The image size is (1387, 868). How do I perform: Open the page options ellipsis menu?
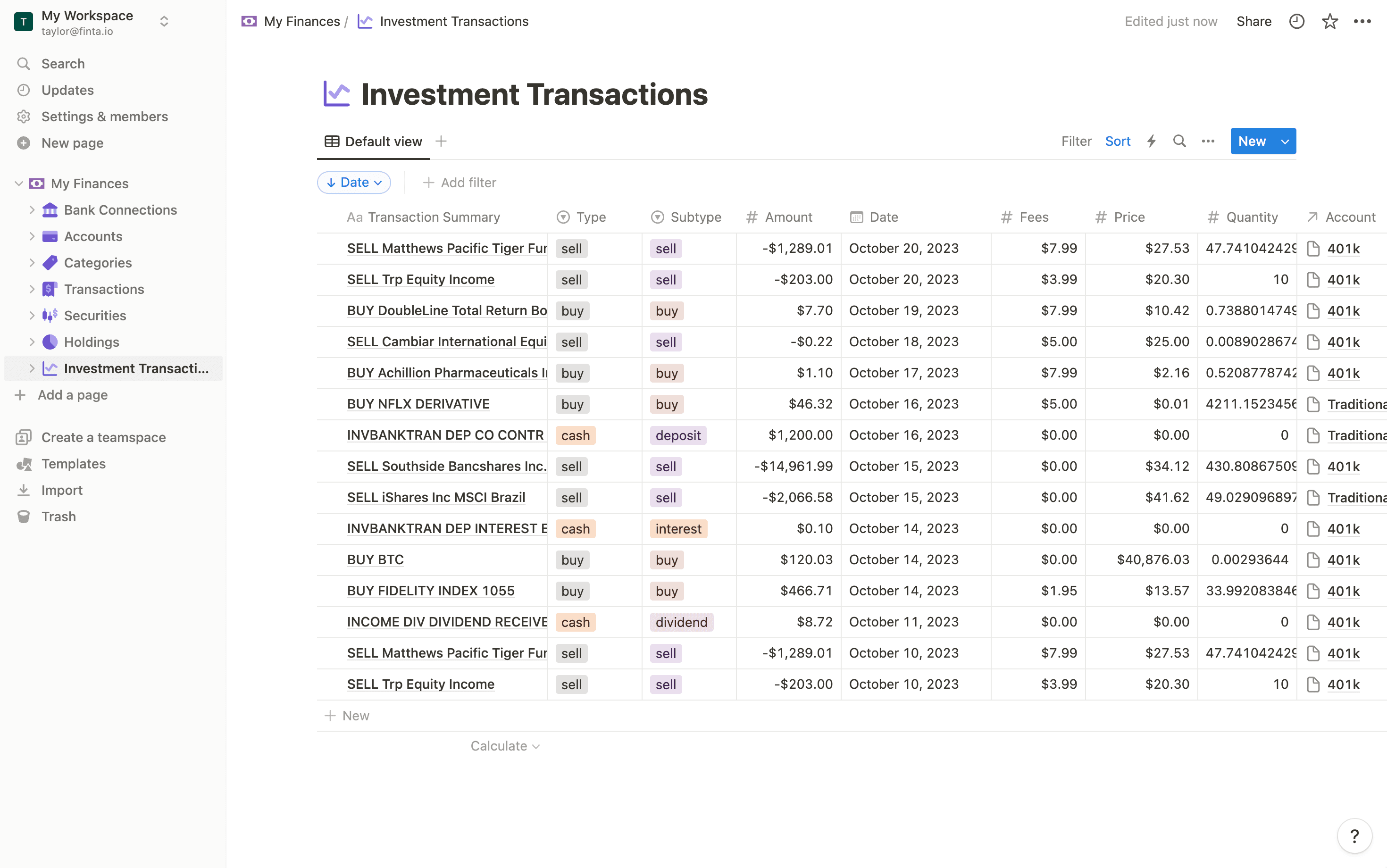tap(1363, 21)
